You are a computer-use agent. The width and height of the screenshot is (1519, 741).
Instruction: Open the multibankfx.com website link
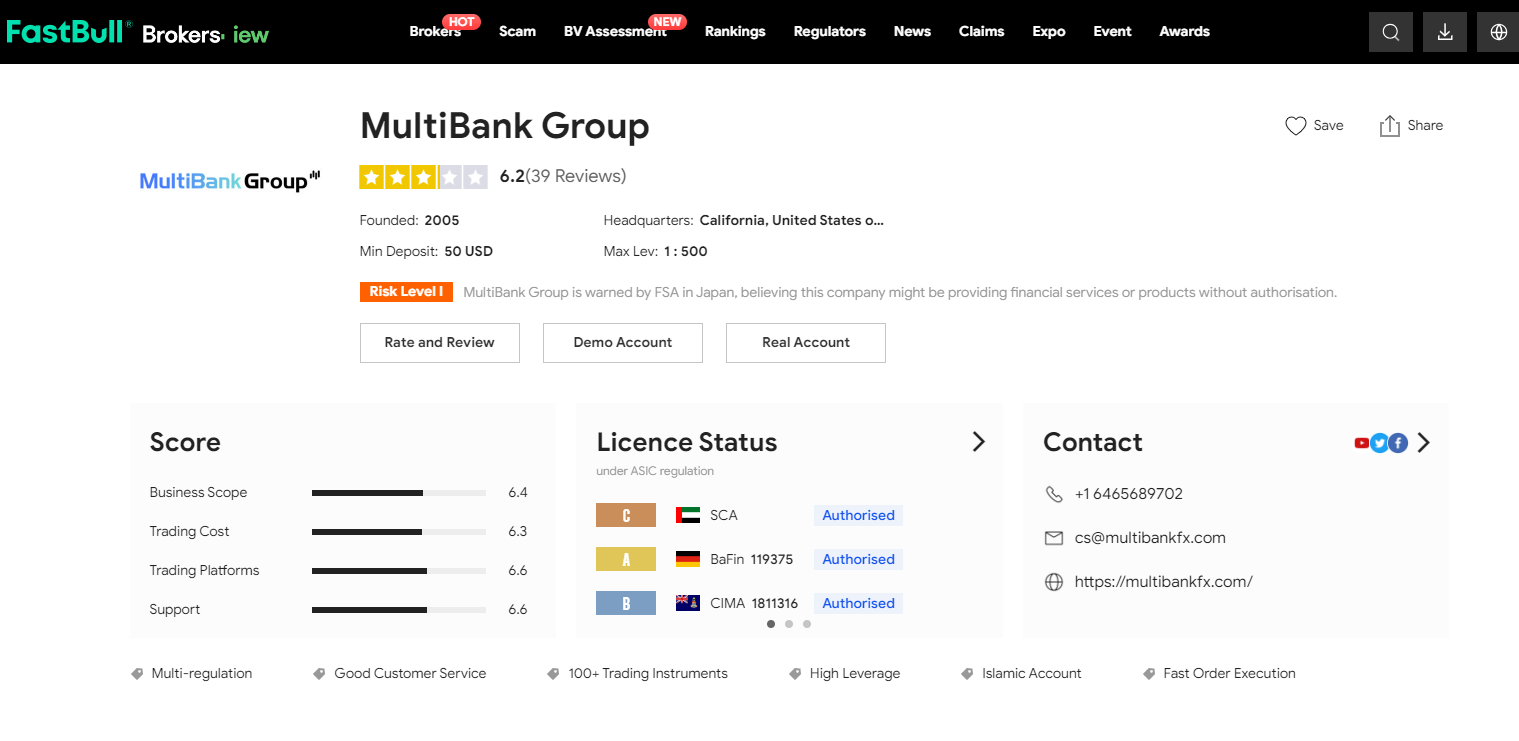point(1163,582)
